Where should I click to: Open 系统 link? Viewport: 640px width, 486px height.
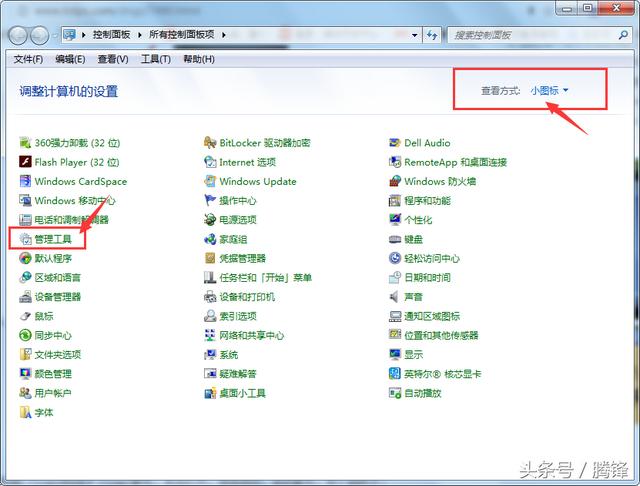click(229, 355)
